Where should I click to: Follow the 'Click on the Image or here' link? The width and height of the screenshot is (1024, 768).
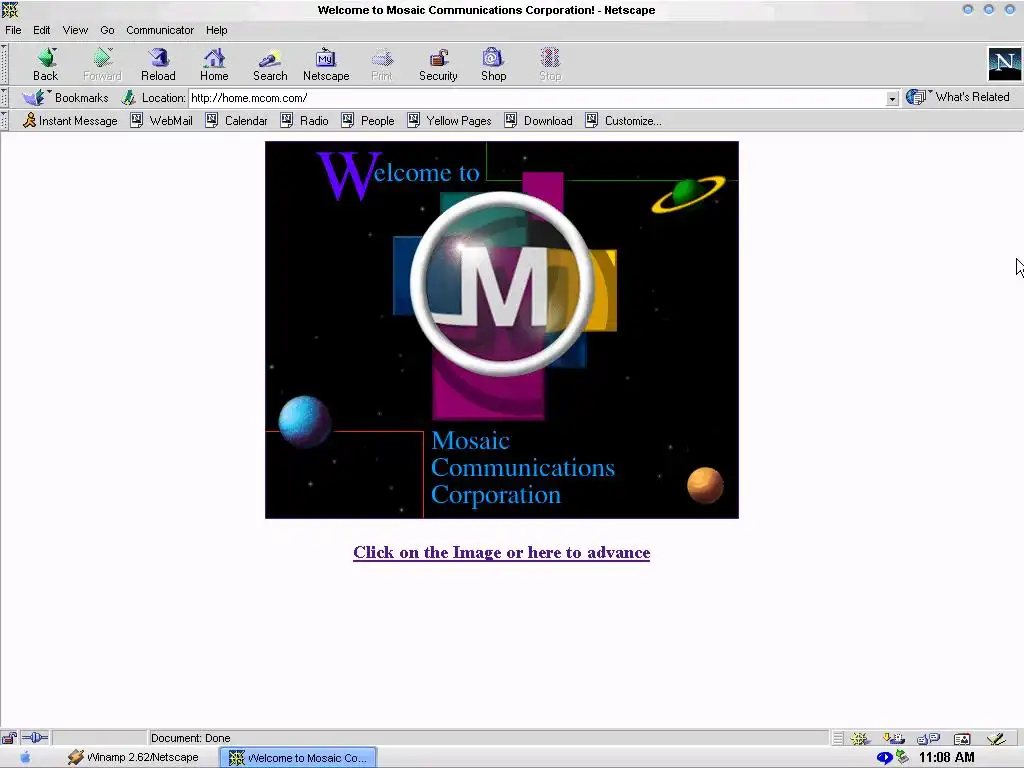(x=502, y=552)
